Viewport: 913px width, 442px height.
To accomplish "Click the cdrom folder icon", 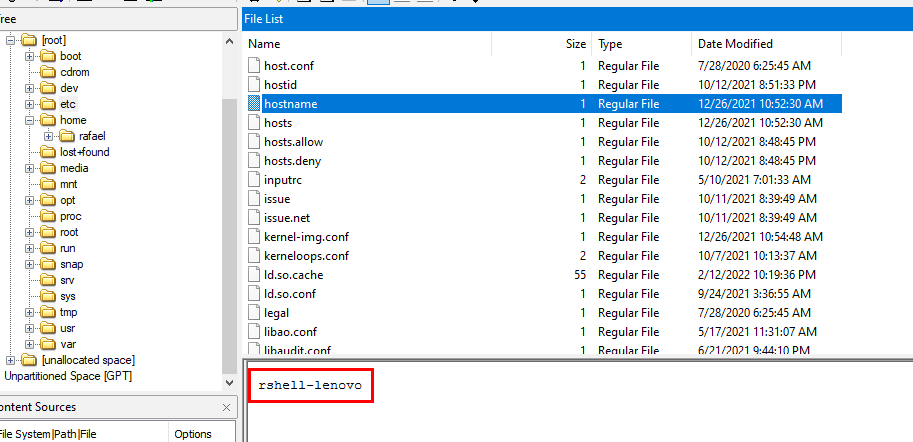I will [x=48, y=72].
